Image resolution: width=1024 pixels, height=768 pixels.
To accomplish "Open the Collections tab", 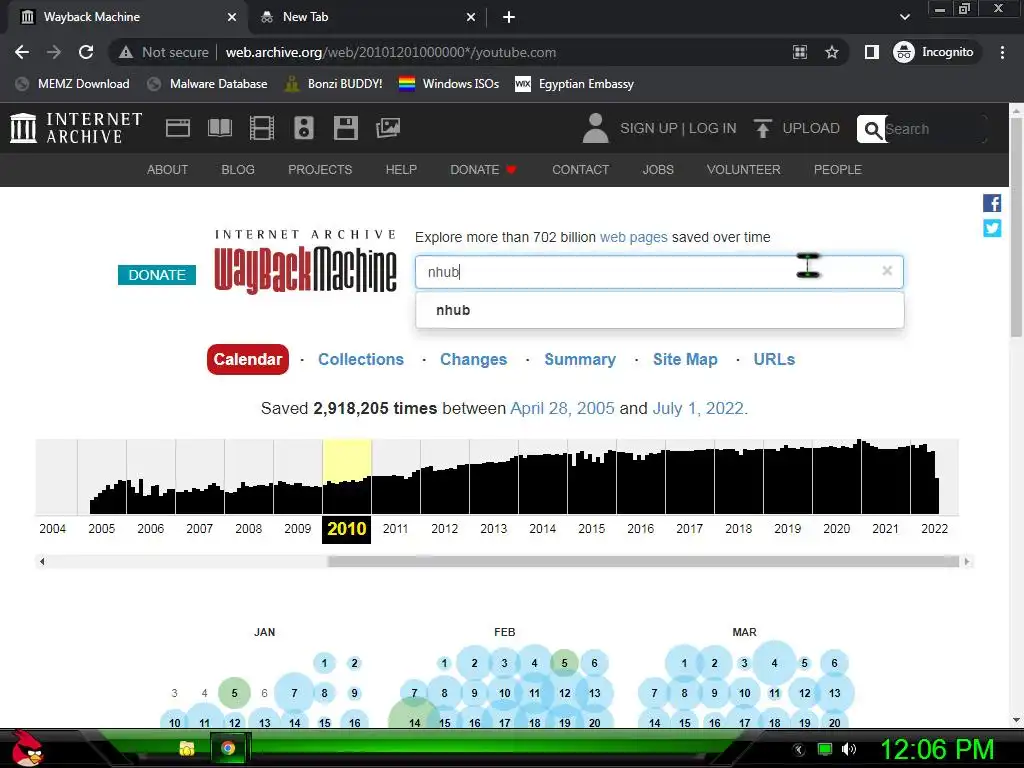I will coord(360,359).
